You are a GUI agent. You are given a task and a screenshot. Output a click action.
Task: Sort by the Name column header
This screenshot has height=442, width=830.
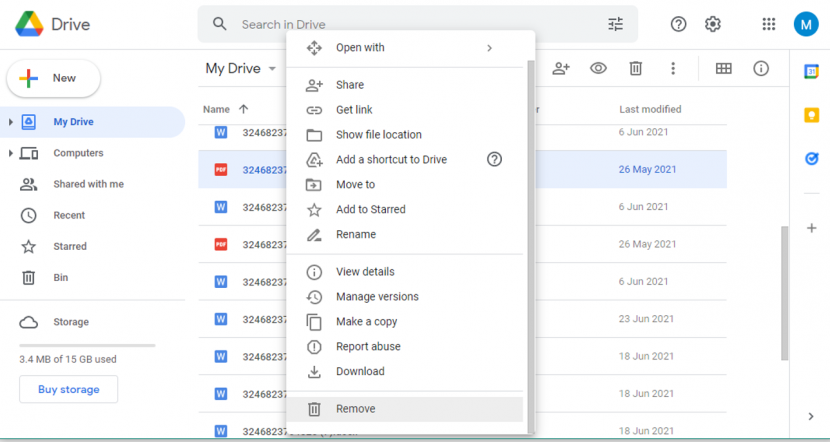pyautogui.click(x=216, y=110)
